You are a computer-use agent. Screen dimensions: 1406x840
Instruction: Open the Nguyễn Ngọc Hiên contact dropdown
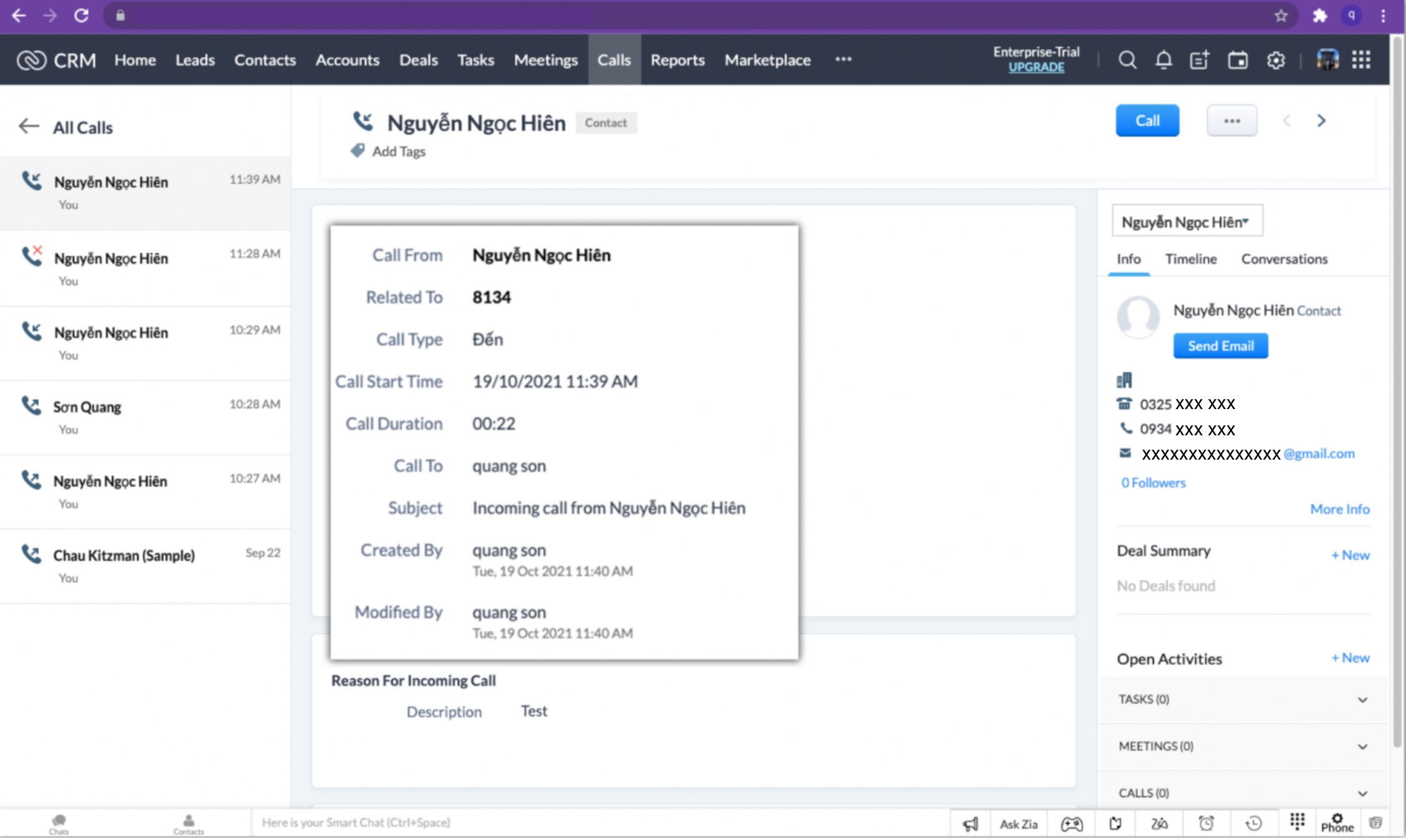1187,222
